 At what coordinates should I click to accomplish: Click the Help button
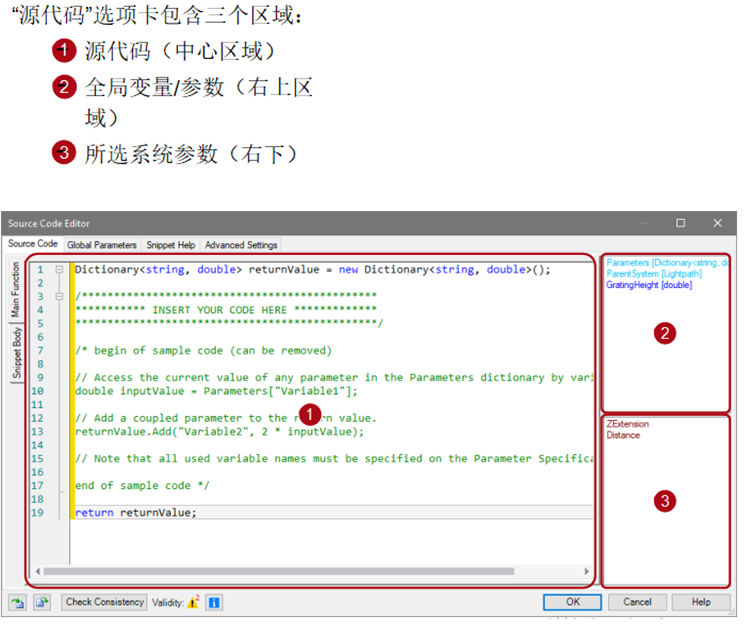click(x=701, y=603)
